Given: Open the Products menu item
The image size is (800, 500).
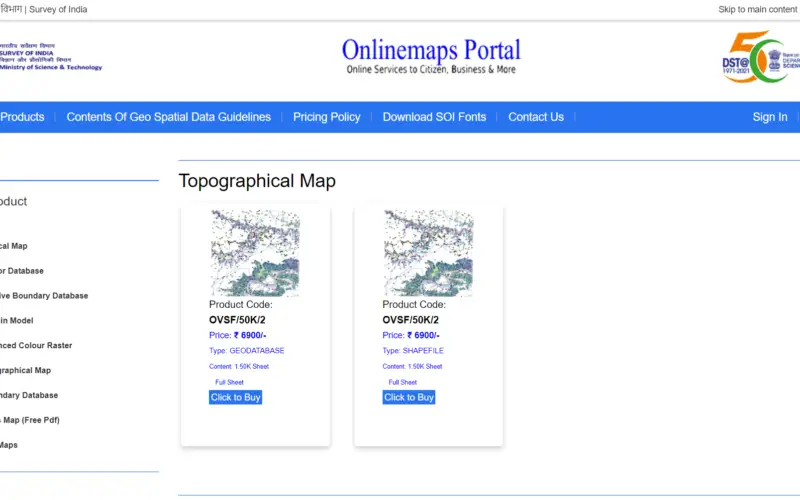Looking at the screenshot, I should coord(22,117).
